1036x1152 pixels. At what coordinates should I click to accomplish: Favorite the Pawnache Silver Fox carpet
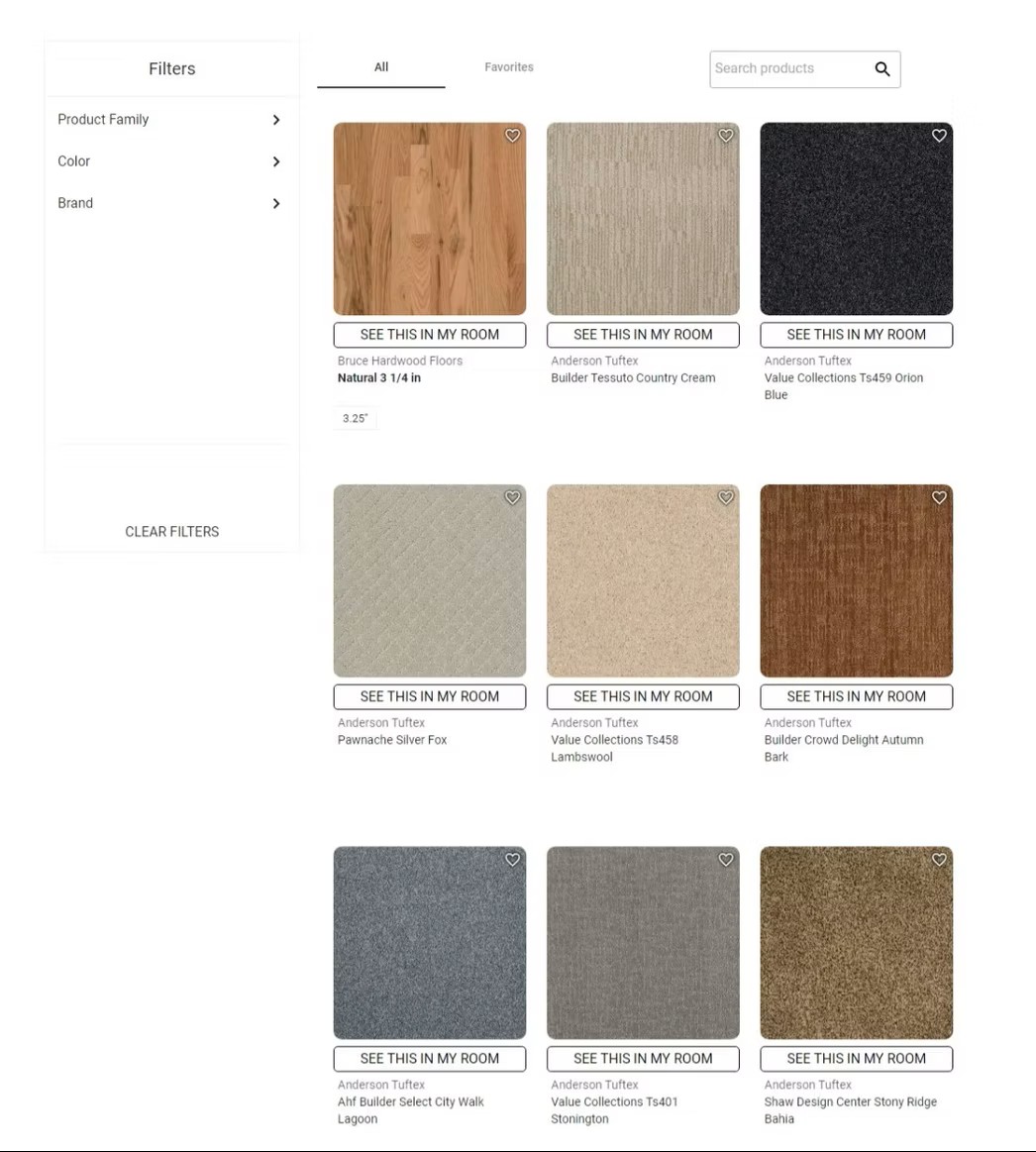[x=512, y=497]
